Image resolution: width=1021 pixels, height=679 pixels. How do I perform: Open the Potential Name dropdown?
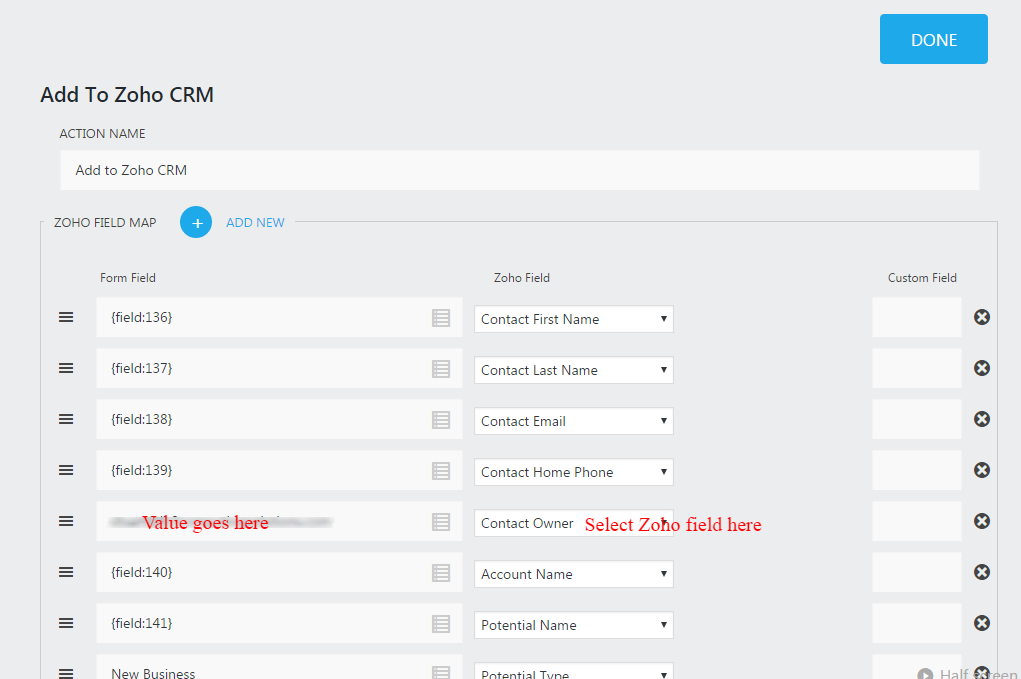tap(573, 625)
